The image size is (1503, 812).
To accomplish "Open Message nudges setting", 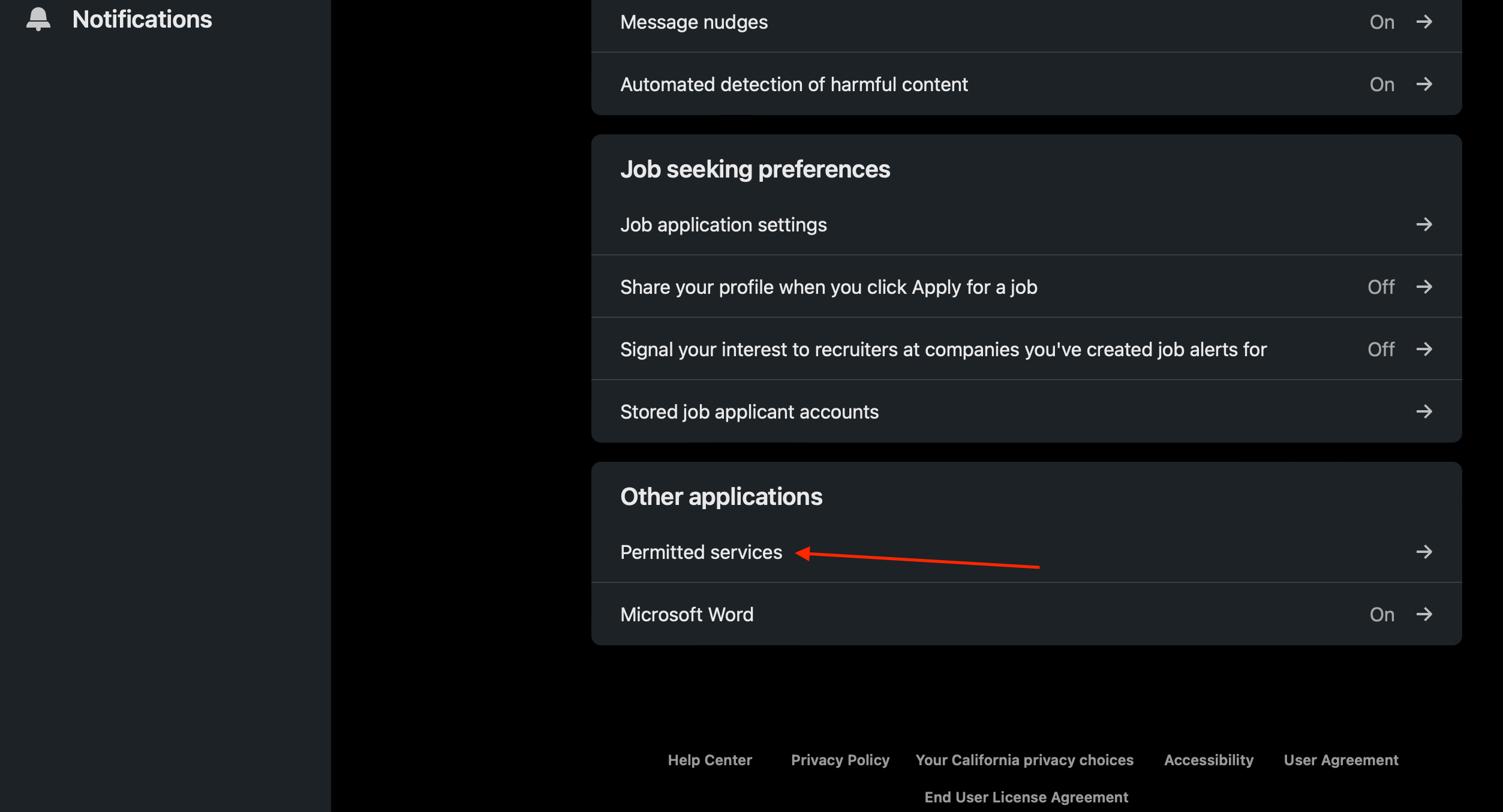I will coord(1026,22).
